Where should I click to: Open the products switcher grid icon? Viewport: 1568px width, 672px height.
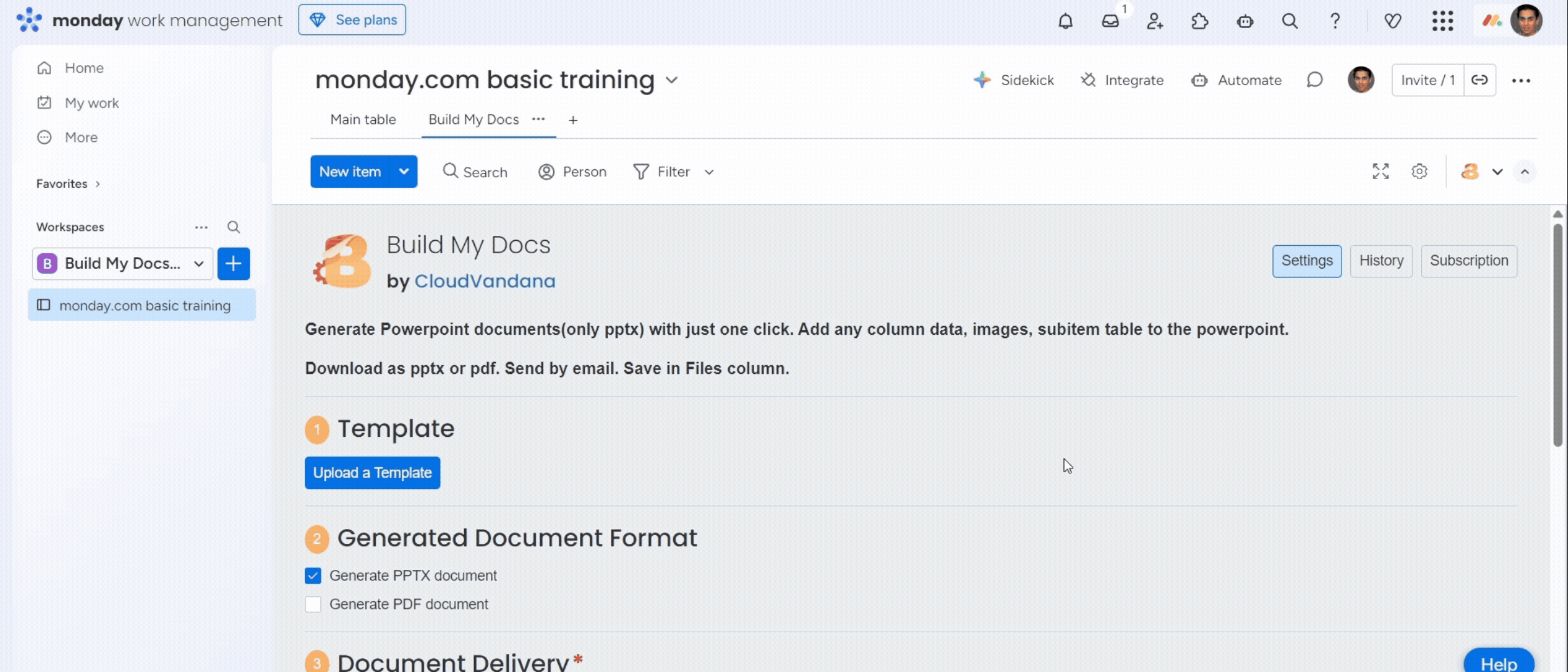[1442, 21]
